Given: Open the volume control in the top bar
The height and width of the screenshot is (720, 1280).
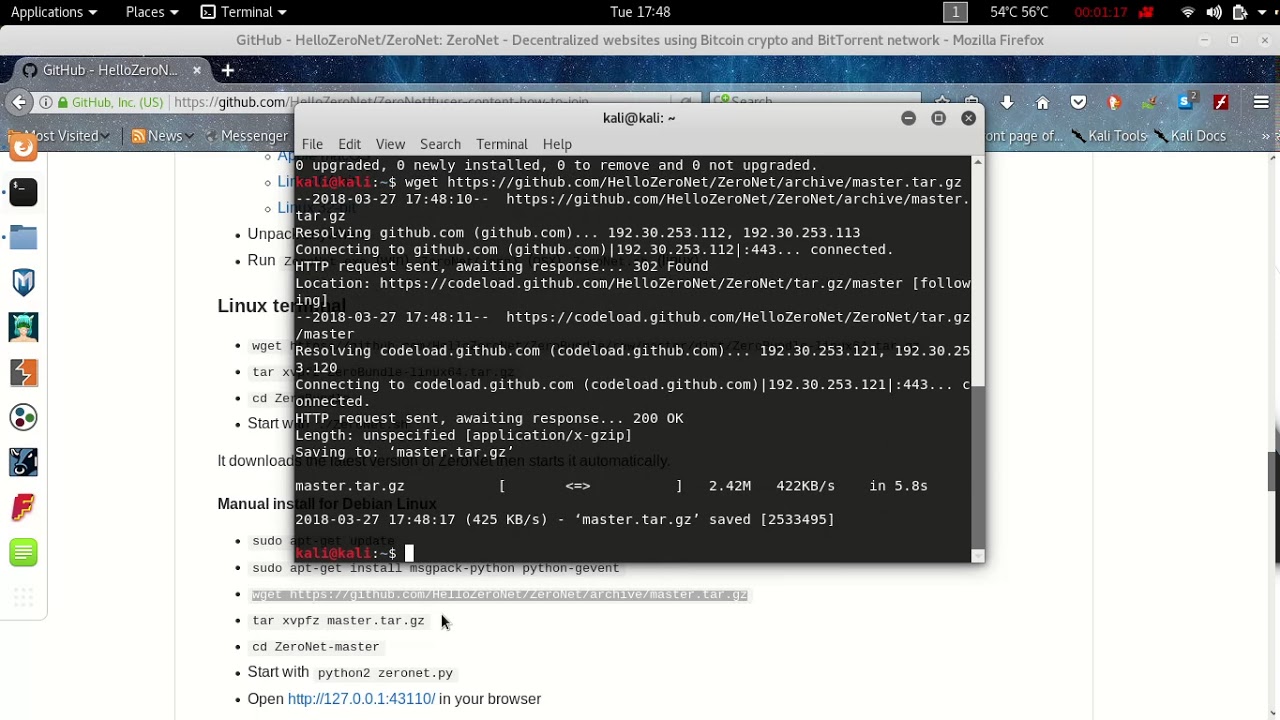Looking at the screenshot, I should coord(1214,12).
